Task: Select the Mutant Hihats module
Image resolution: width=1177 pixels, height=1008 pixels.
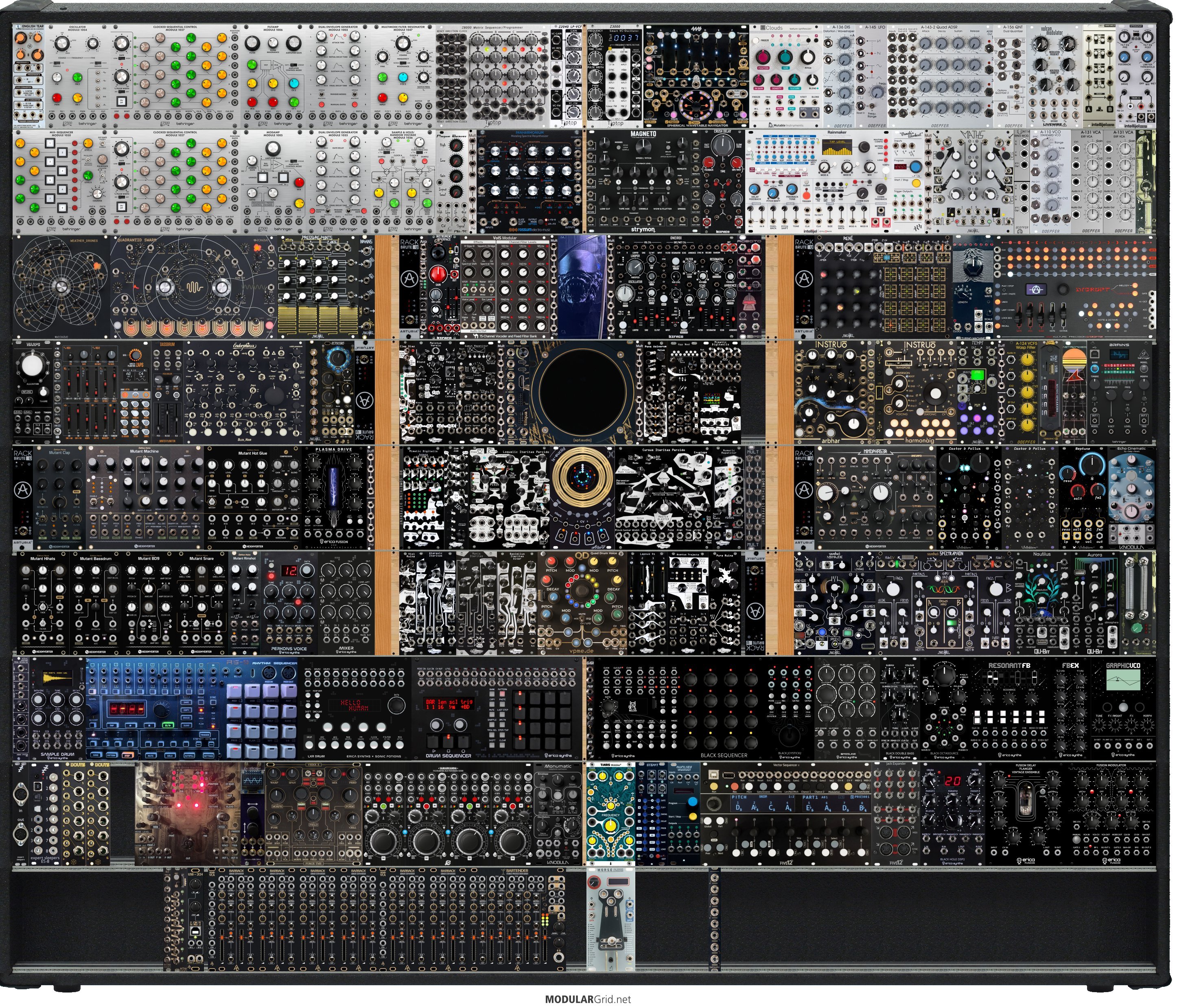Action: coord(43,603)
